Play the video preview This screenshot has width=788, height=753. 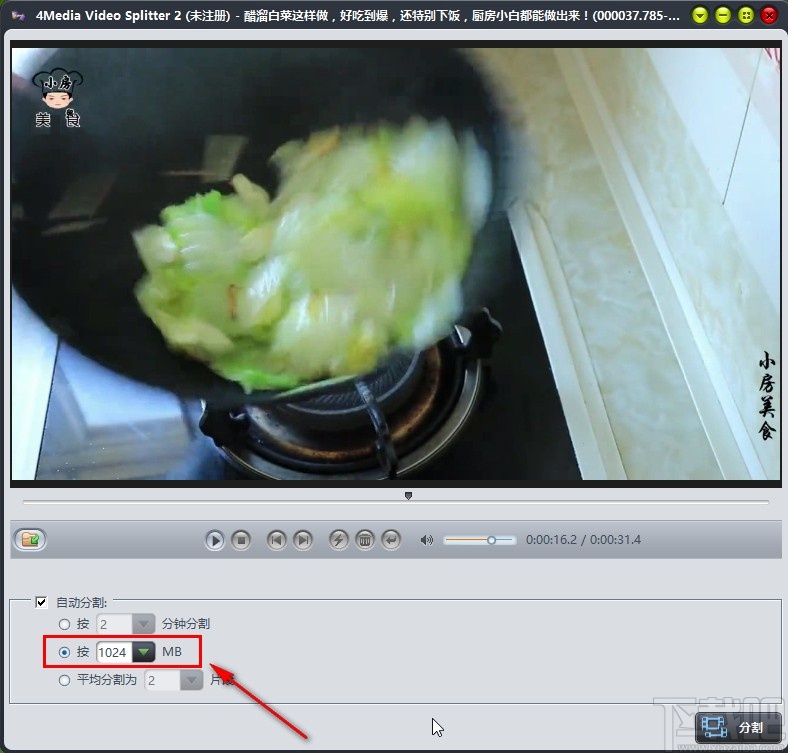click(x=215, y=540)
